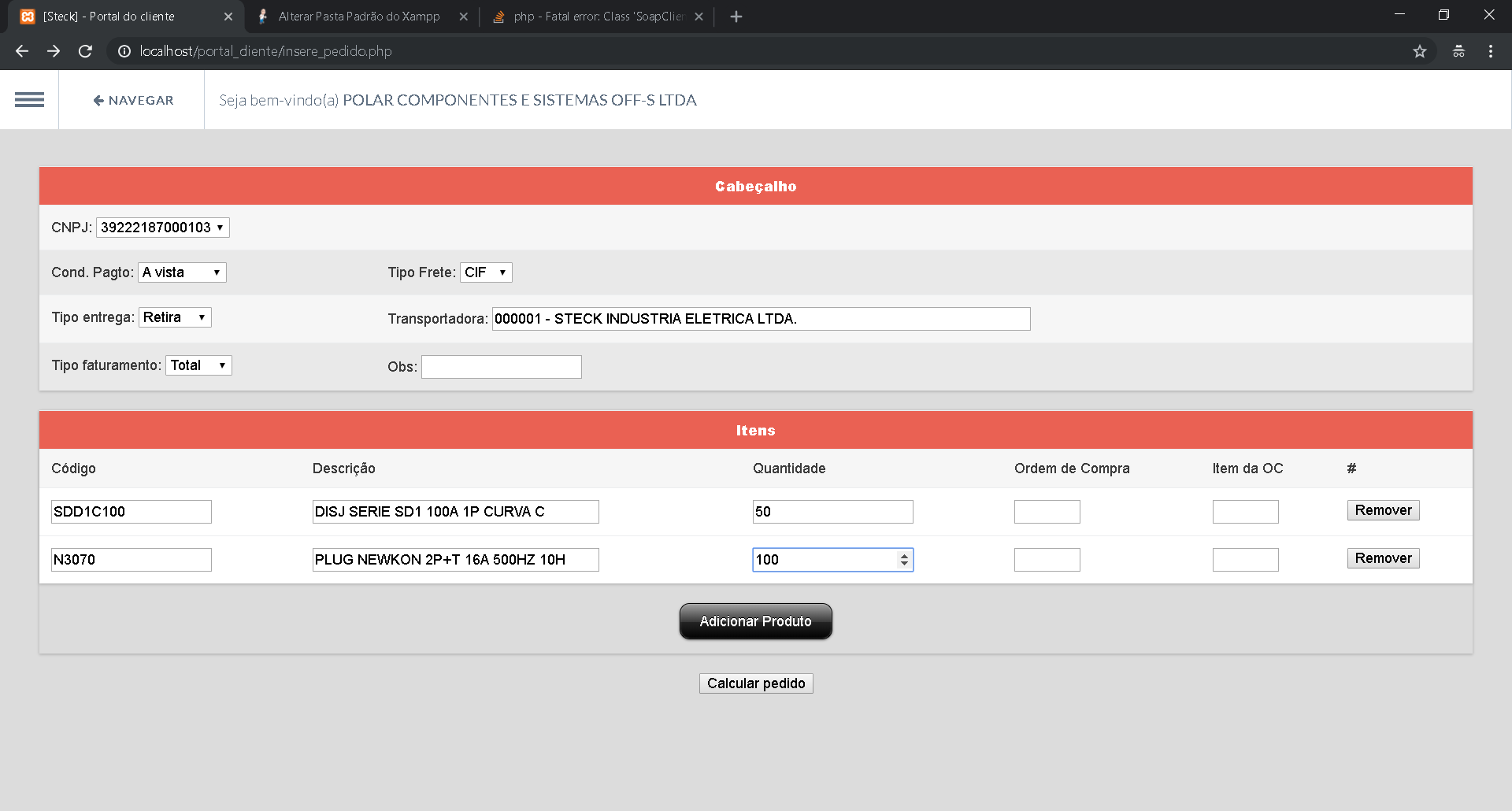Click the Ordem de Compra column heading
The width and height of the screenshot is (1512, 811).
(x=1072, y=468)
